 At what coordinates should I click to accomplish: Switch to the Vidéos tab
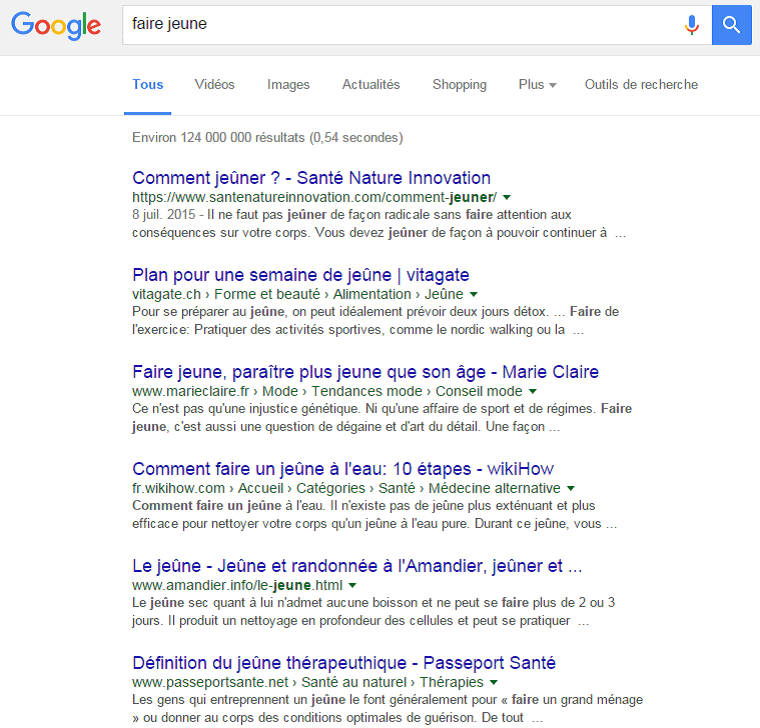[215, 85]
